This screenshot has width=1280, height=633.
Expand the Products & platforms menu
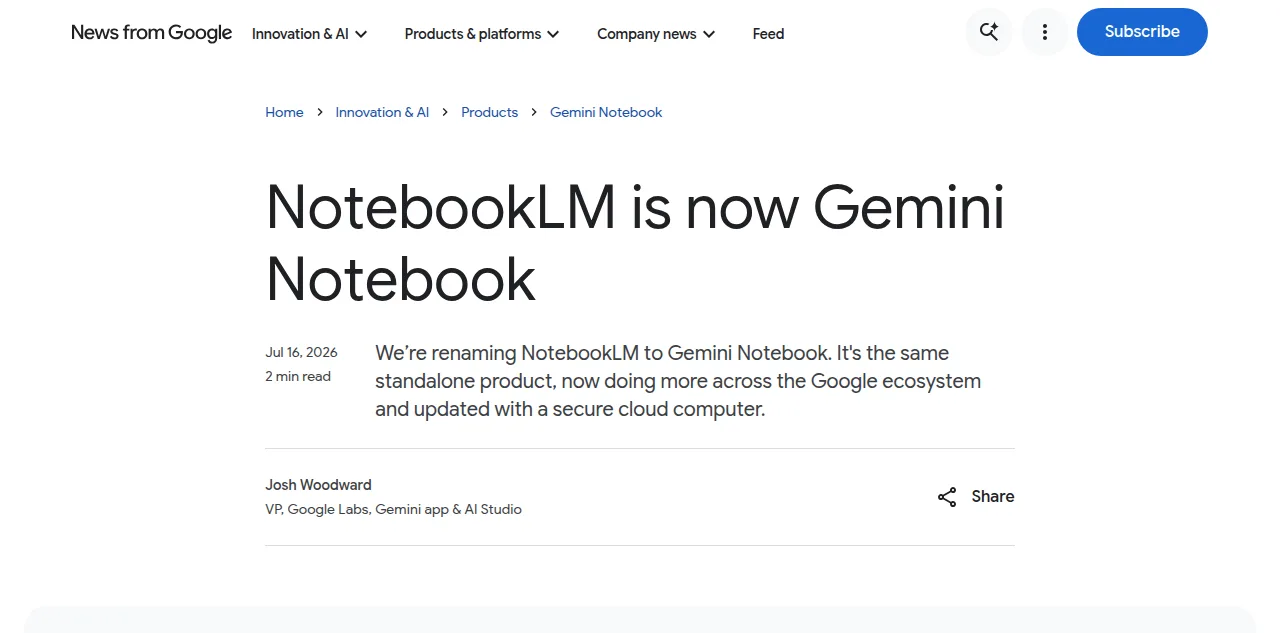(481, 34)
